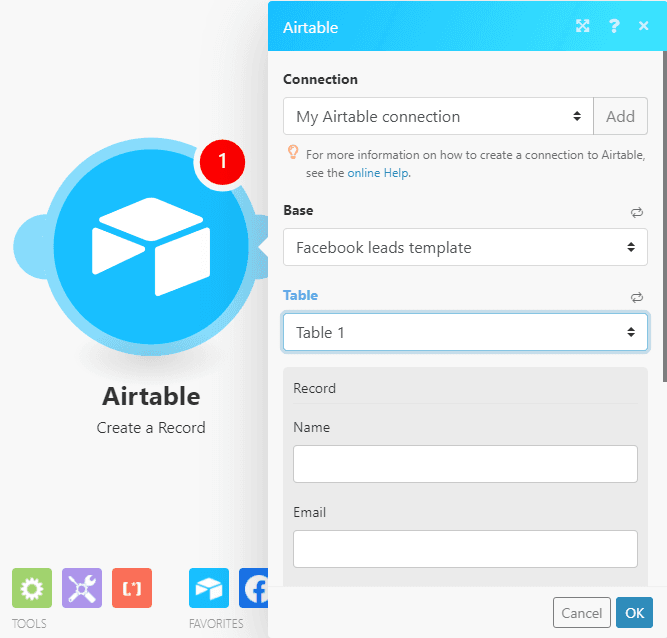Click the Add connection button
This screenshot has height=638, width=667.
[620, 116]
